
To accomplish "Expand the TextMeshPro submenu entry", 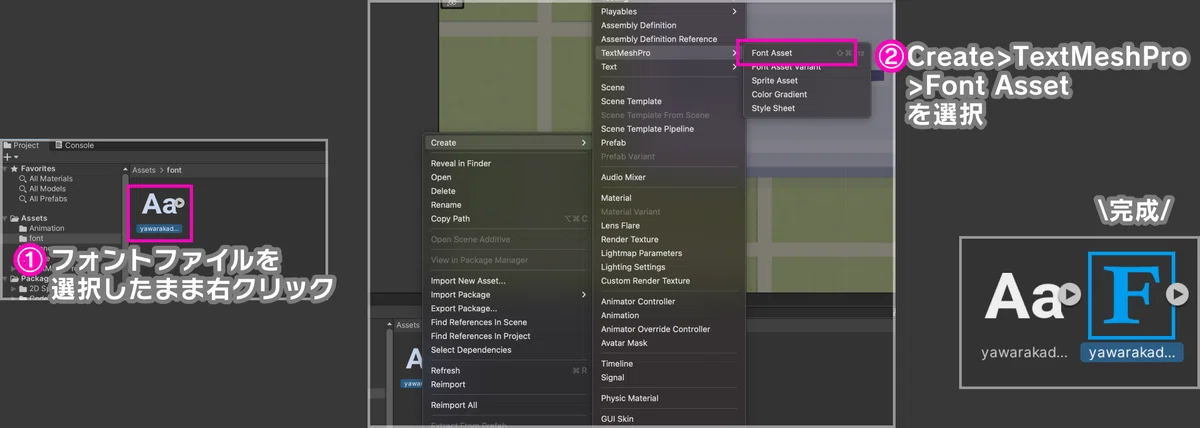I will pos(665,53).
